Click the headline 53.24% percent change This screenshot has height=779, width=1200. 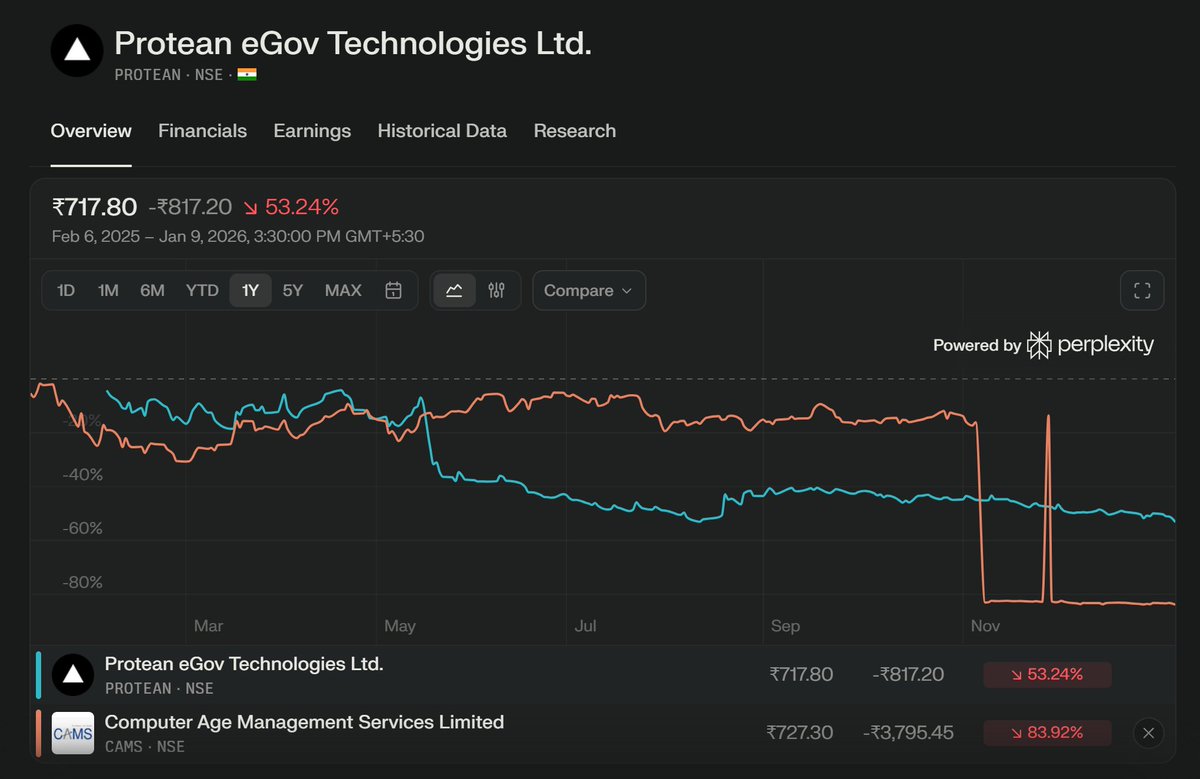click(x=291, y=207)
